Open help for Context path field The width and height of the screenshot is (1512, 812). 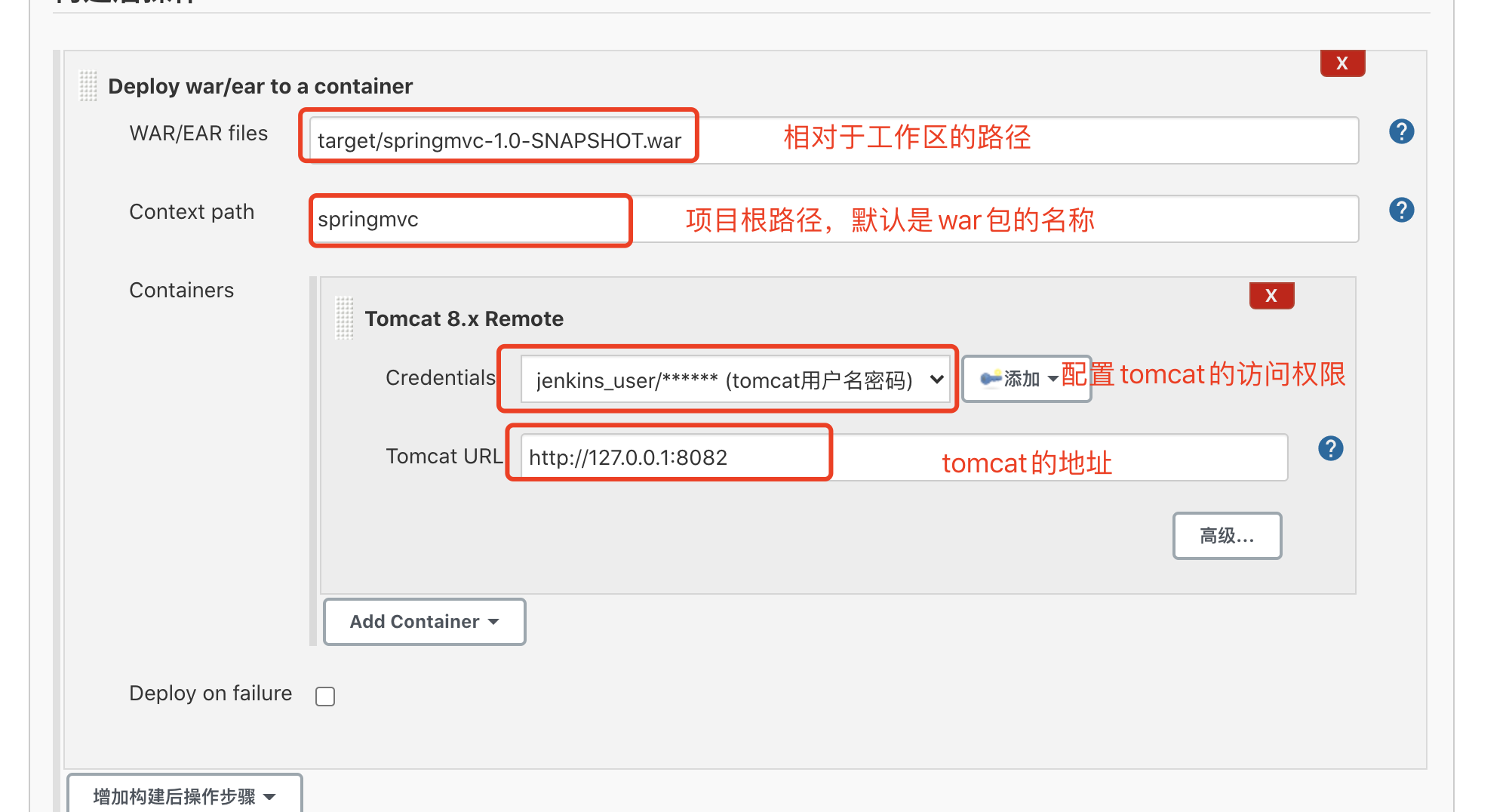pyautogui.click(x=1401, y=211)
